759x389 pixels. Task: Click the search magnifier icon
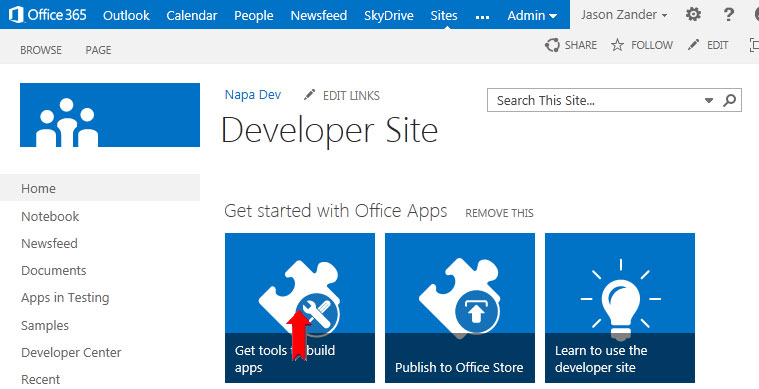(729, 100)
